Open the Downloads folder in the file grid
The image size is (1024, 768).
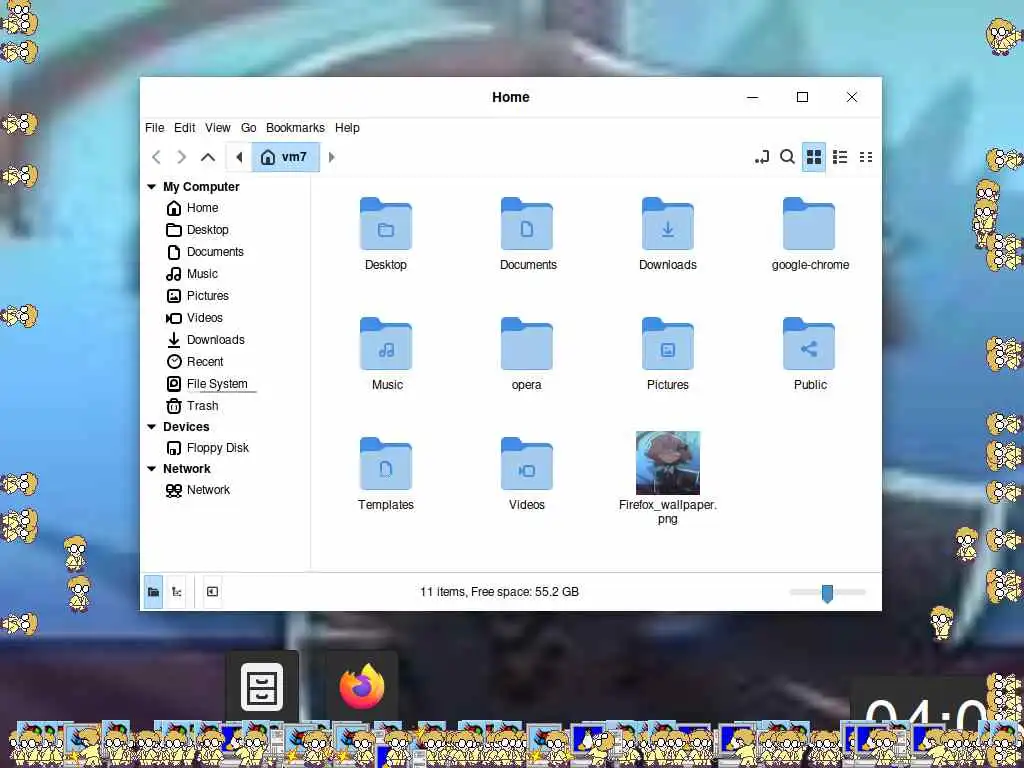pos(667,224)
